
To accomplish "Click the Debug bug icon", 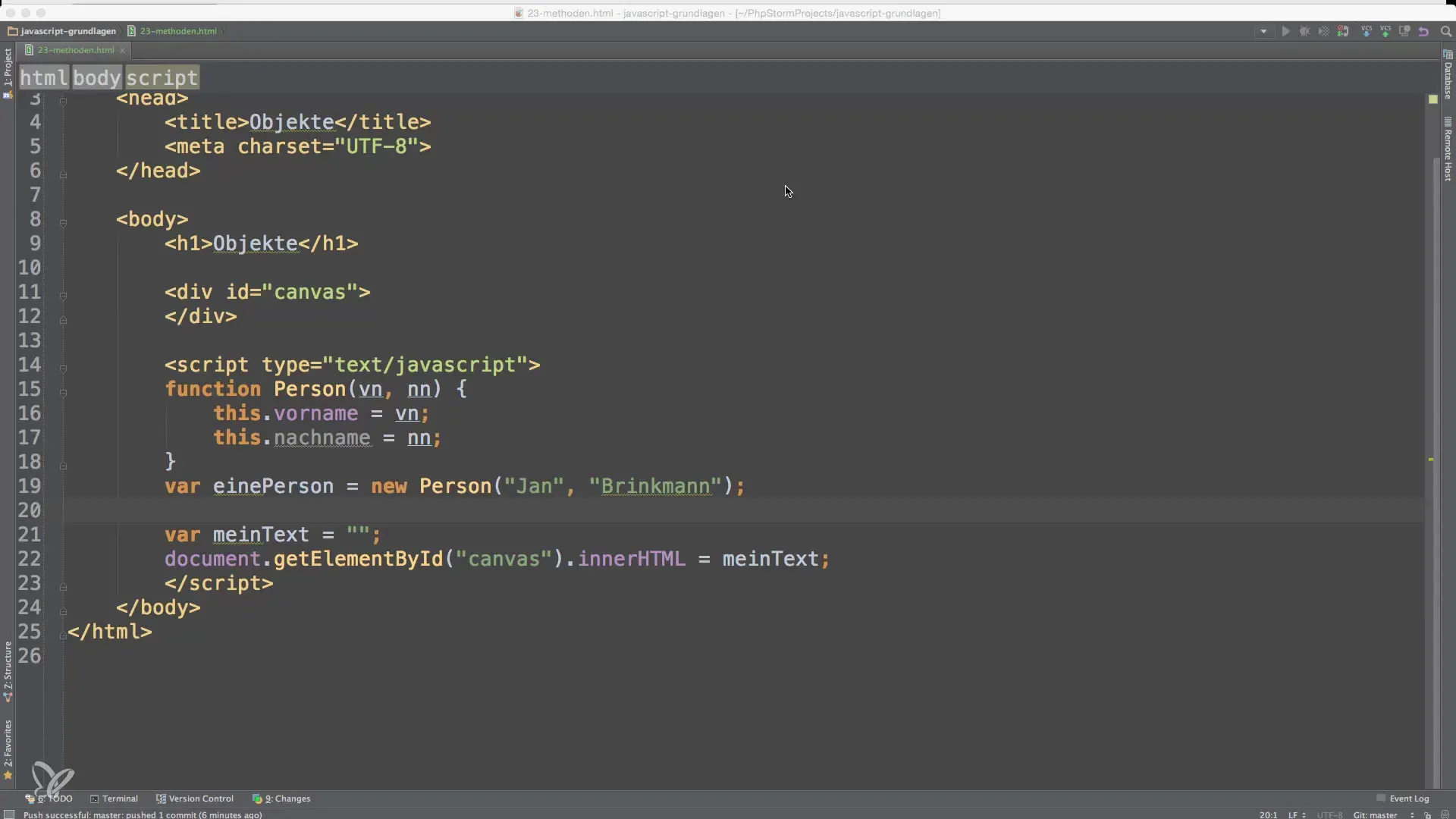I will pyautogui.click(x=1304, y=31).
